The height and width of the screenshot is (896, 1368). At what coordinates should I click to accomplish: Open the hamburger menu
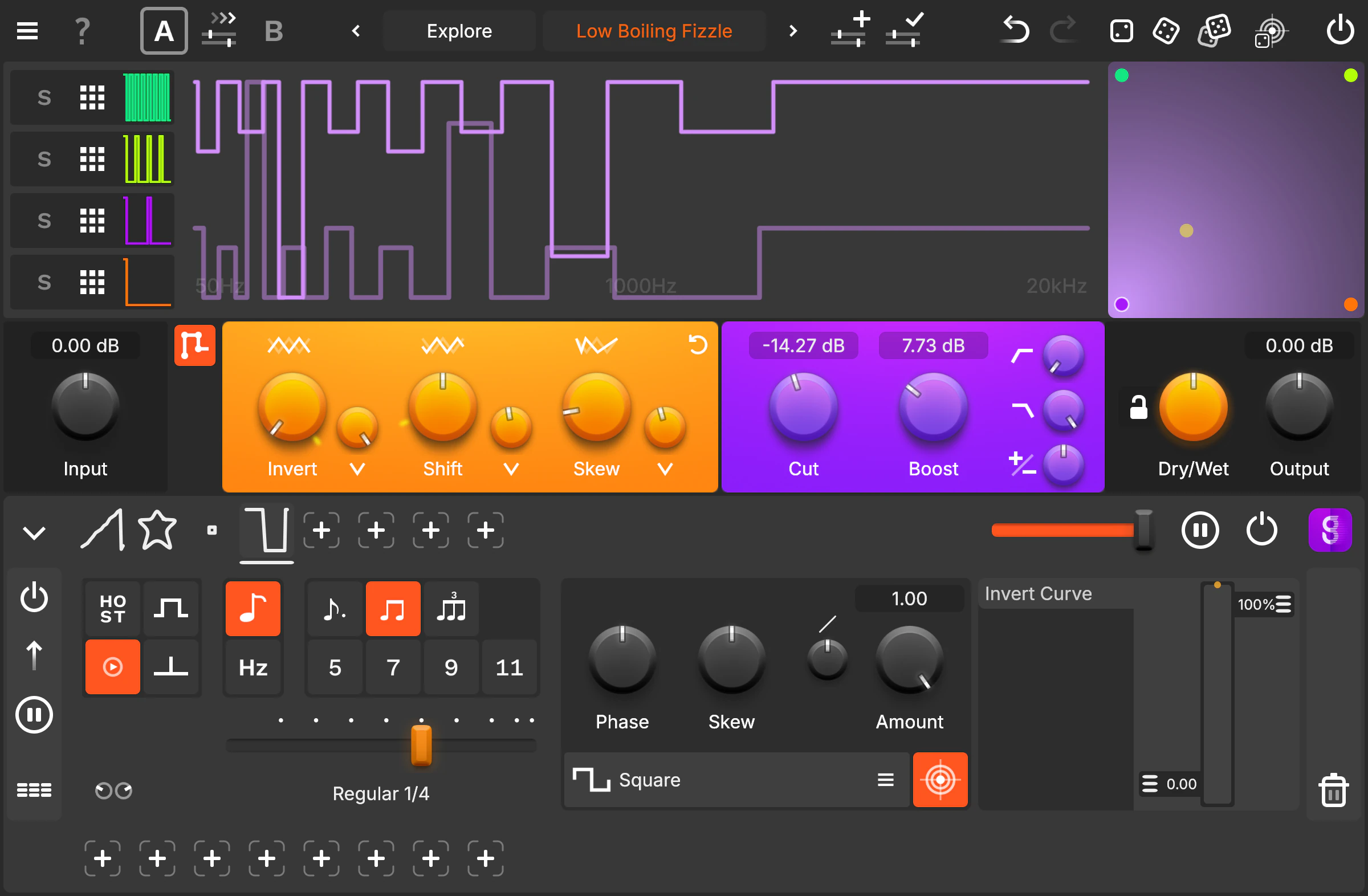point(27,30)
